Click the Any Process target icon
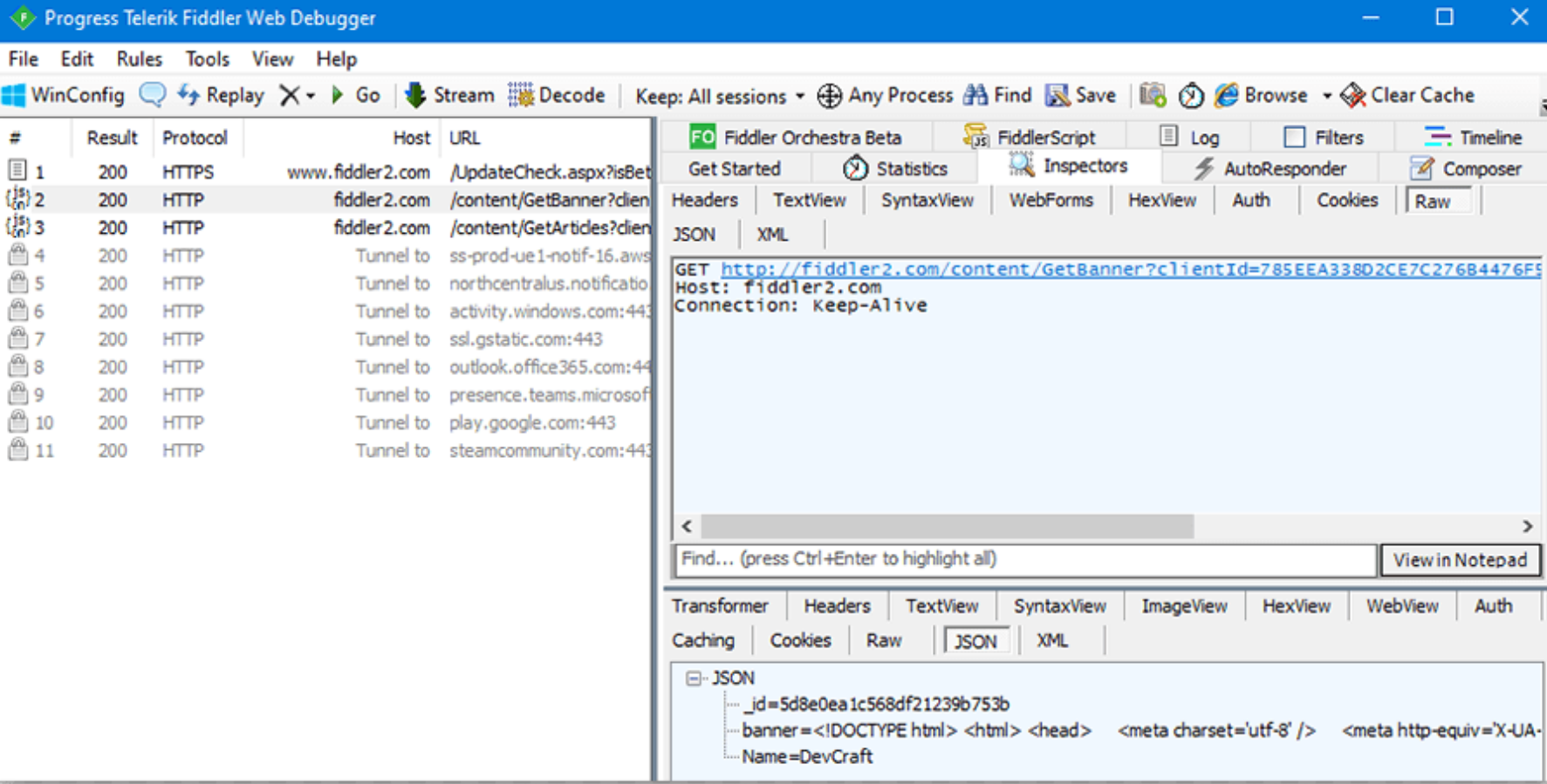Viewport: 1547px width, 784px height. 829,95
